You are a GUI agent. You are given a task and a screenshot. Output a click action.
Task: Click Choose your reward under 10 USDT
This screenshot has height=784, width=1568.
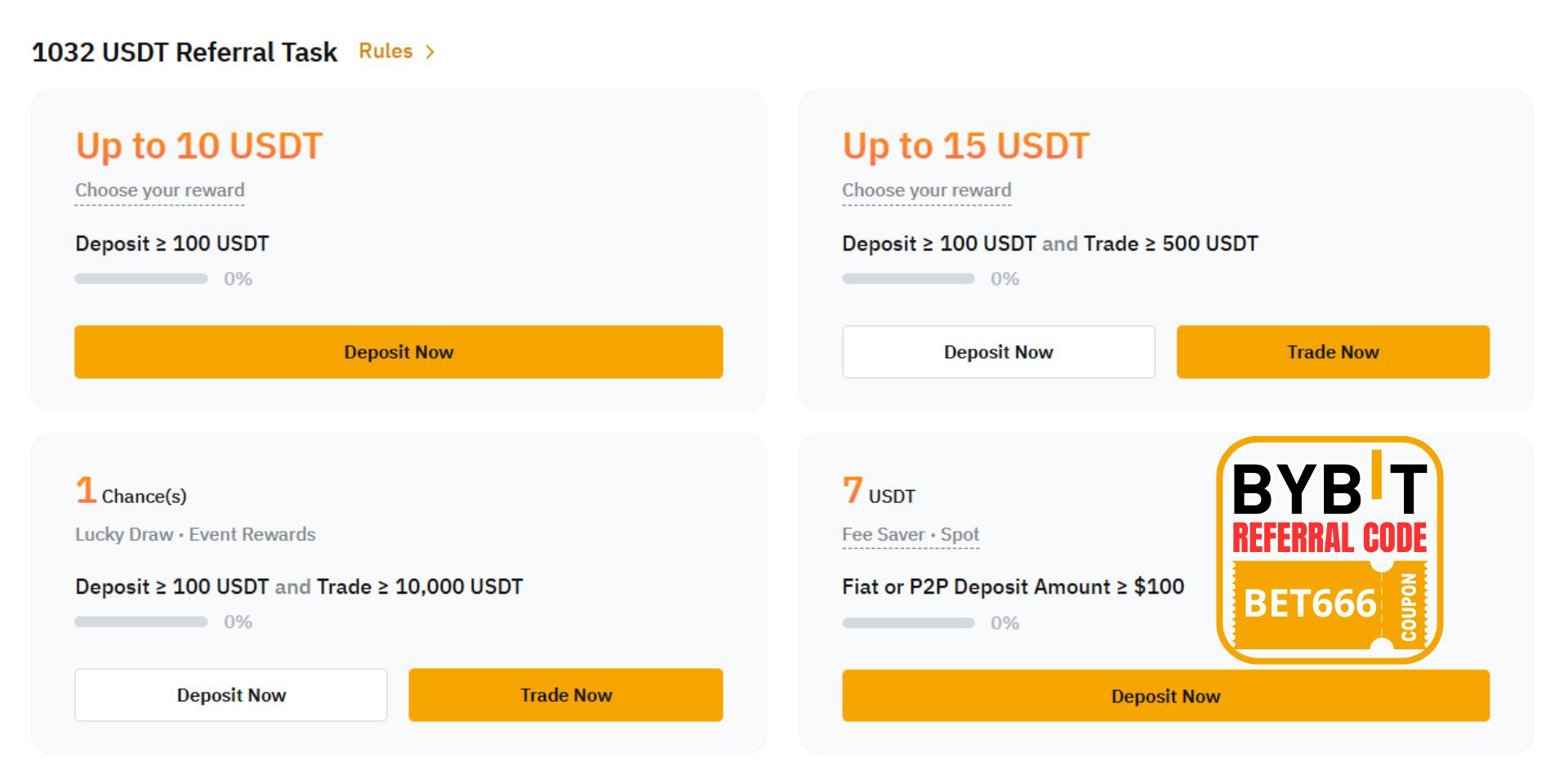[x=159, y=190]
